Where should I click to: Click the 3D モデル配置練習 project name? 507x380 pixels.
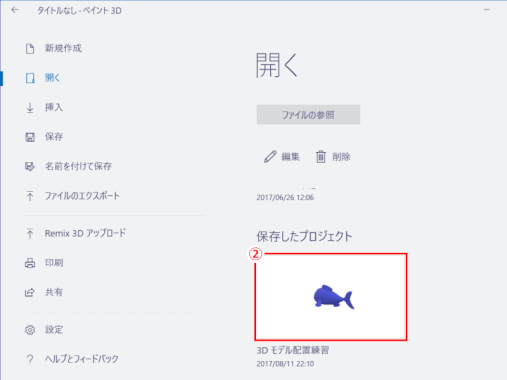coord(293,350)
